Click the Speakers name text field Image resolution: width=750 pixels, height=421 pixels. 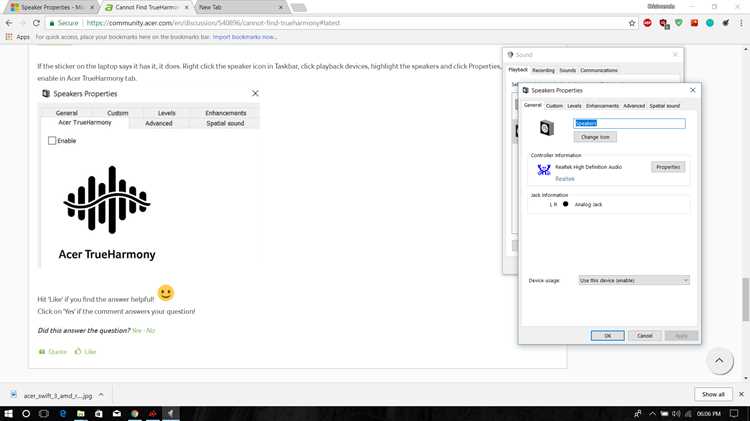pyautogui.click(x=629, y=123)
